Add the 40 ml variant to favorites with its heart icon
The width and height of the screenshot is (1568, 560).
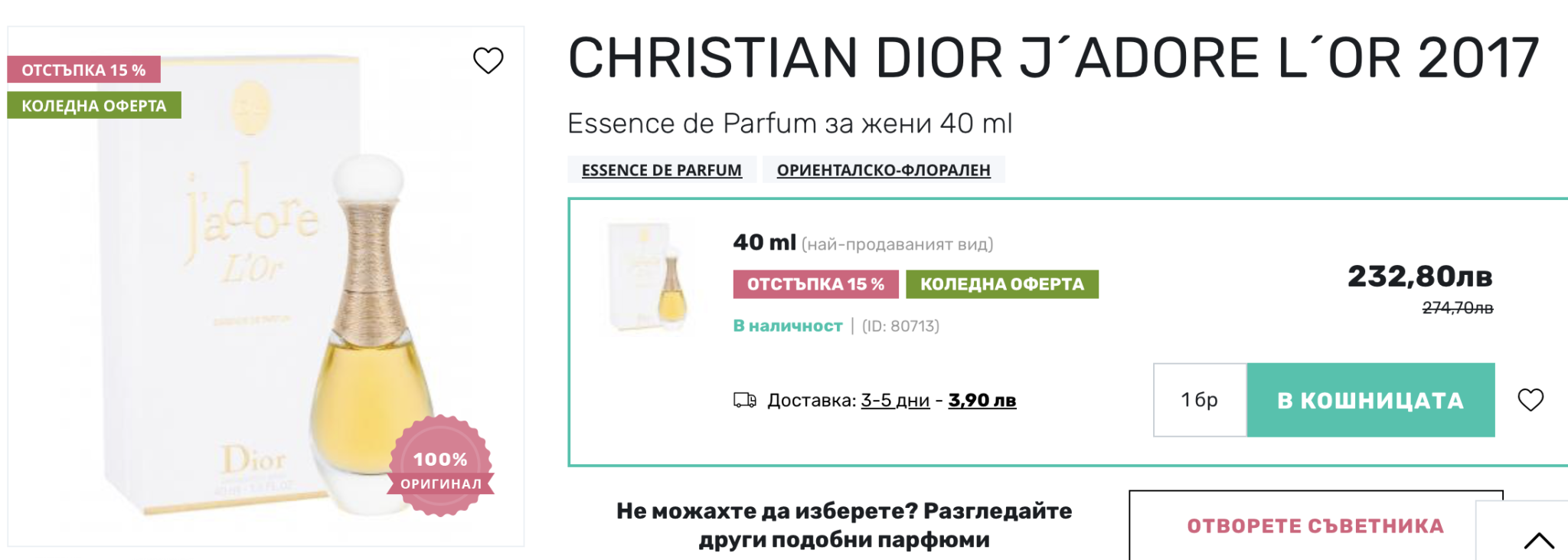pos(1530,400)
